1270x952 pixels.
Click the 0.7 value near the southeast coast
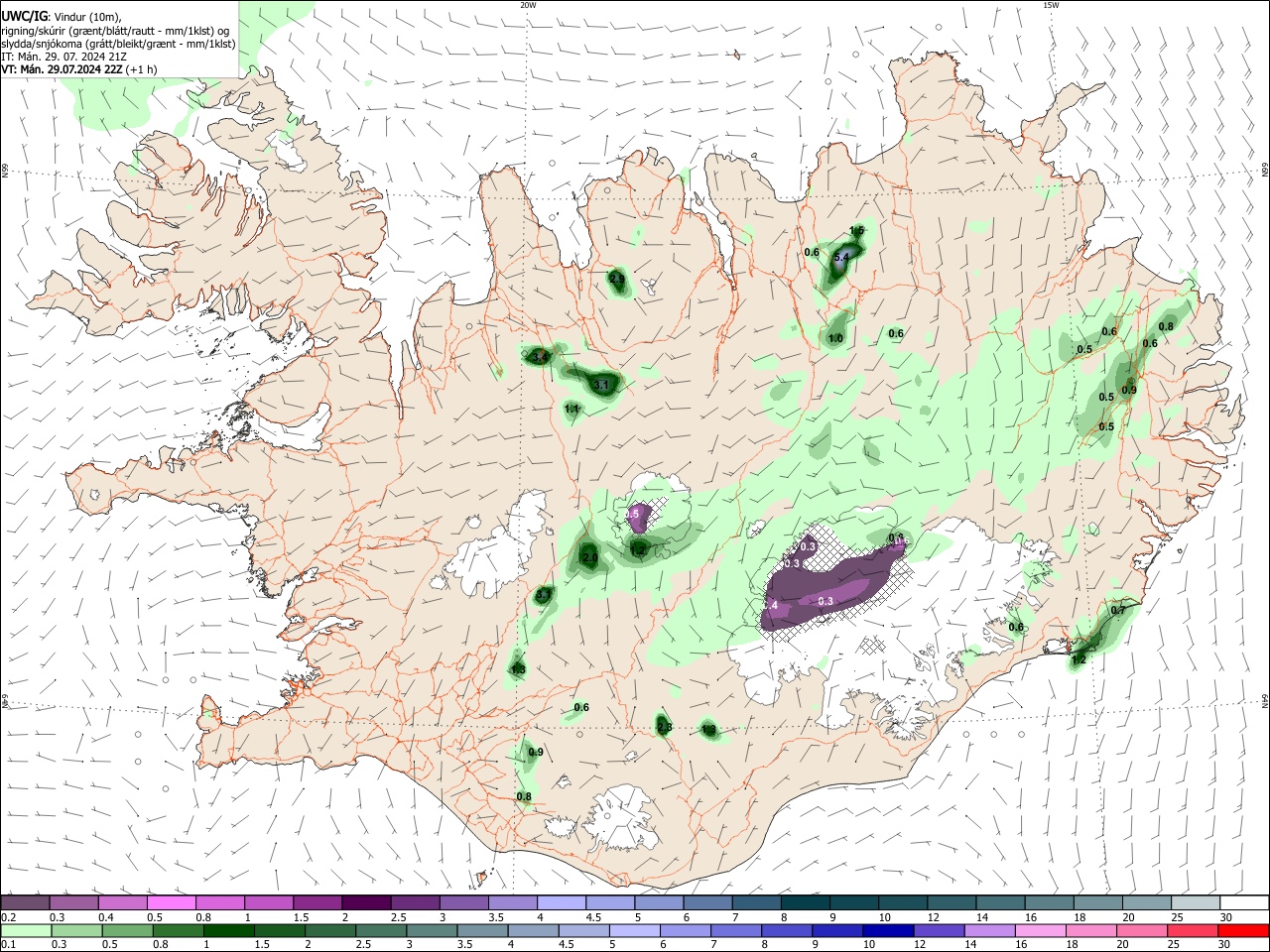tap(1118, 610)
